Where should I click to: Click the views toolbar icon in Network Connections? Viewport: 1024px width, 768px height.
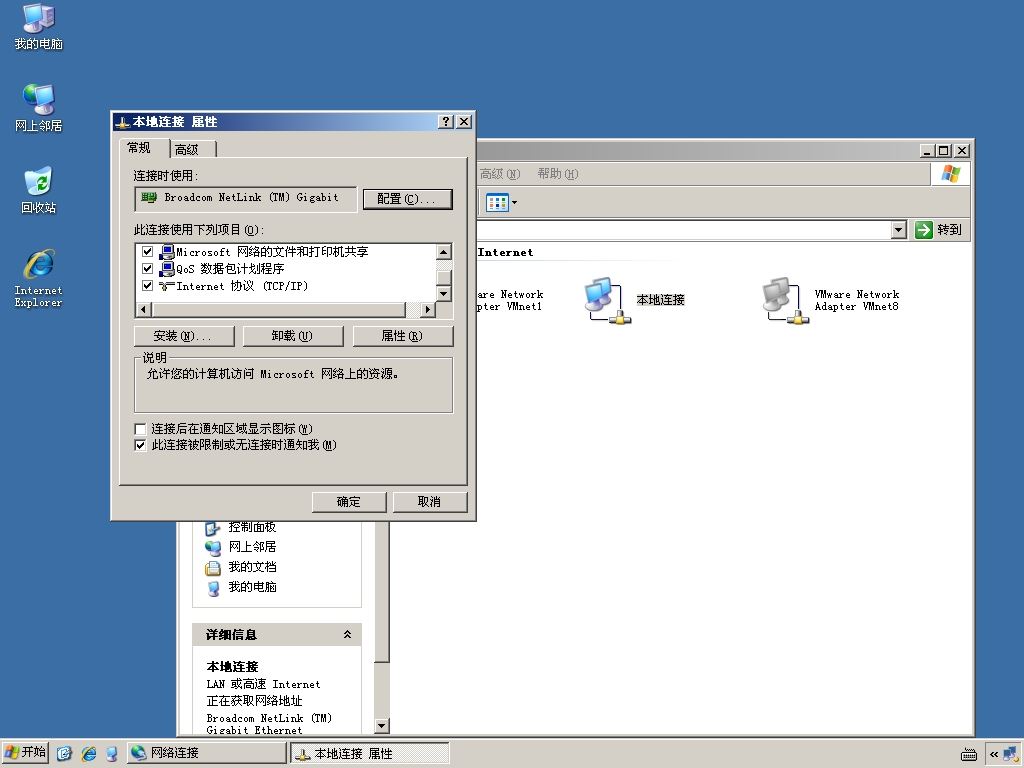click(497, 202)
